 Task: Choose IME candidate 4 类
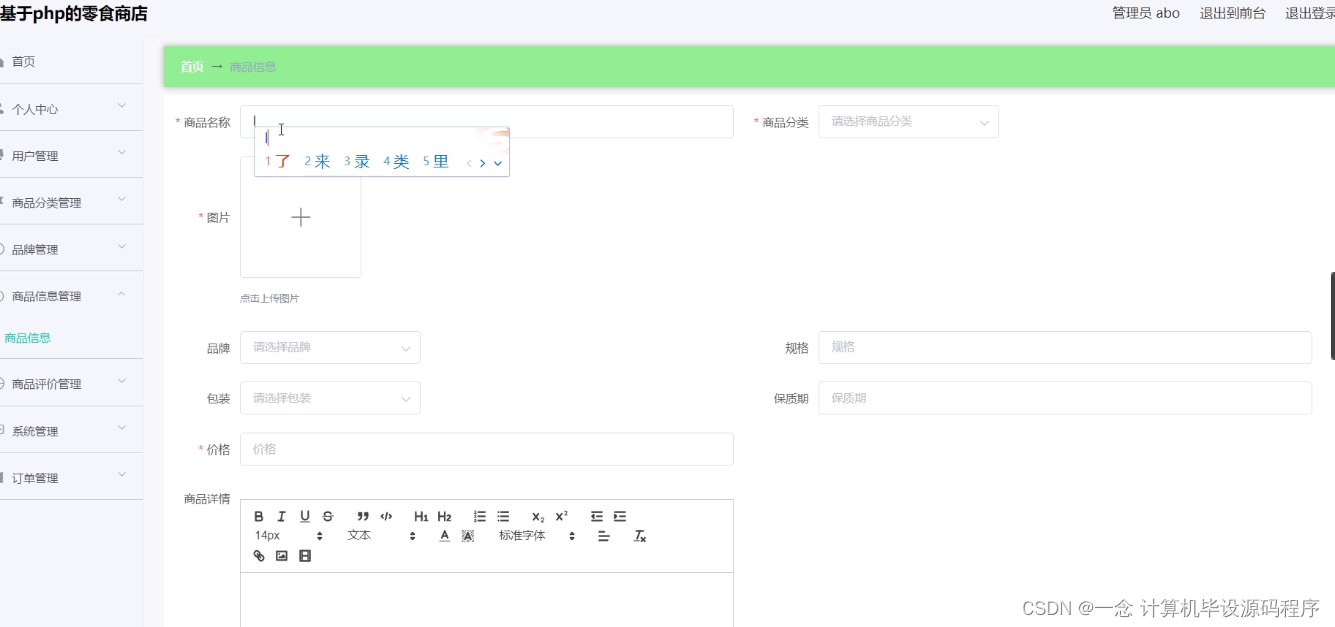point(397,162)
